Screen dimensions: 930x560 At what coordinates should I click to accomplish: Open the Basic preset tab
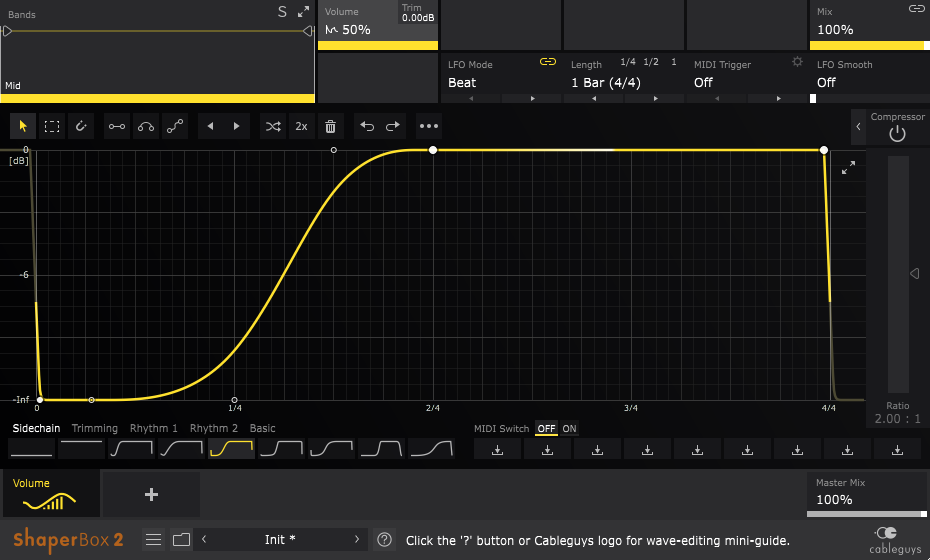coord(262,428)
